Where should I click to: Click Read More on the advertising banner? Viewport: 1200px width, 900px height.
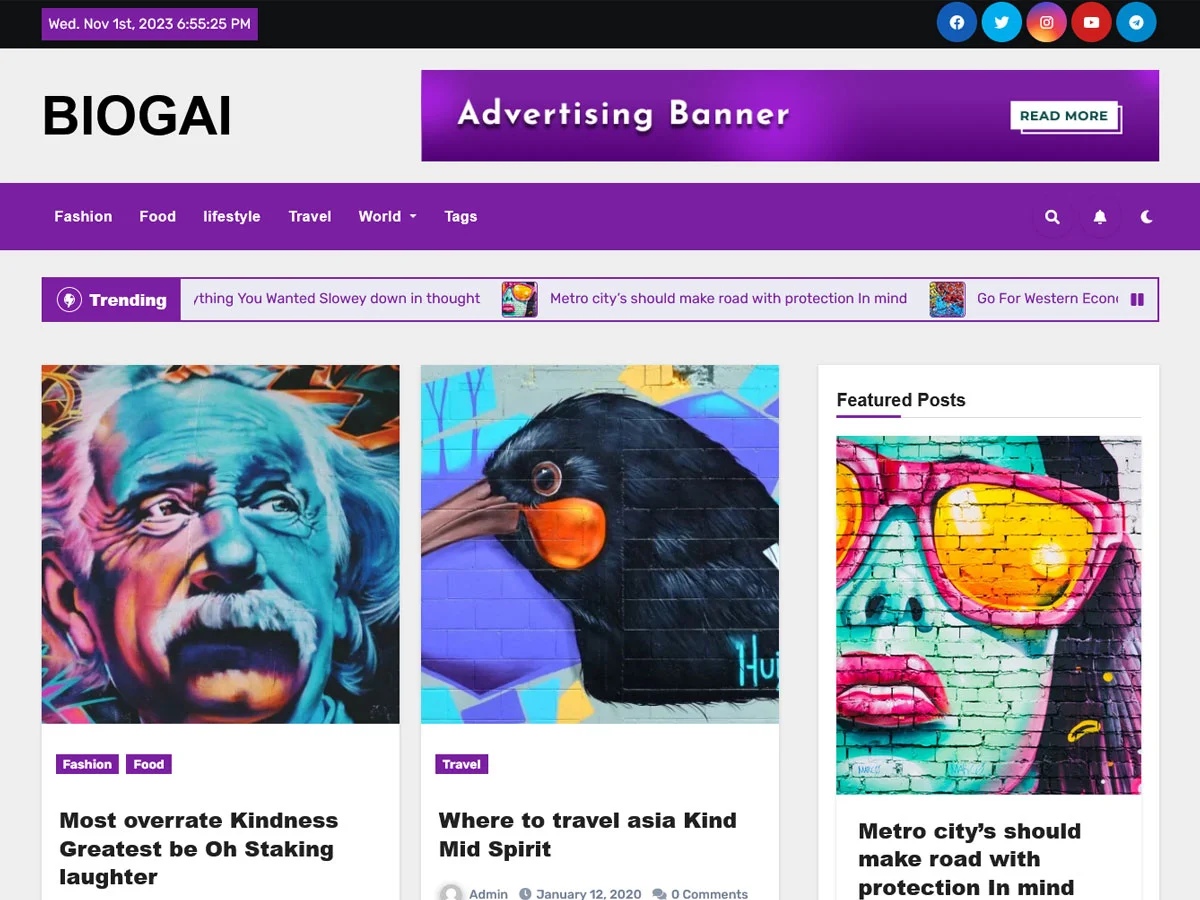click(1064, 116)
